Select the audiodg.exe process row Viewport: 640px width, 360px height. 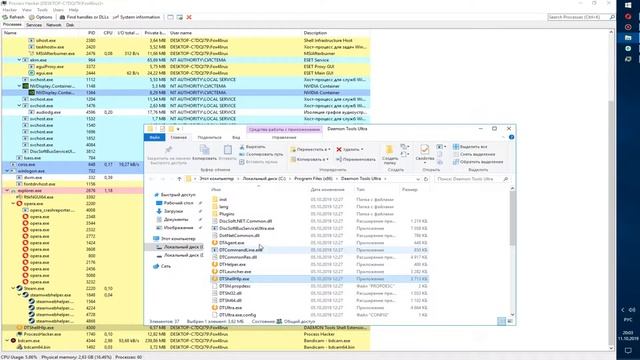click(x=186, y=112)
